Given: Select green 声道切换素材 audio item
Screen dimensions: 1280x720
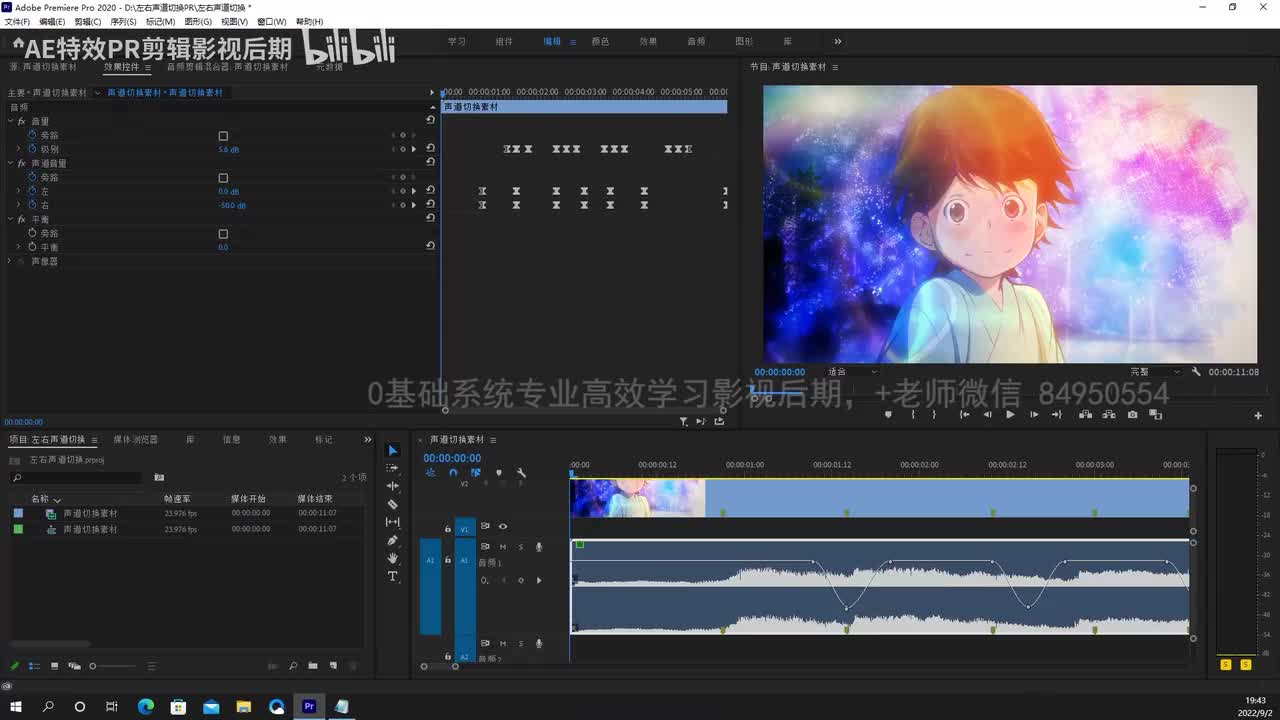Looking at the screenshot, I should coord(90,529).
